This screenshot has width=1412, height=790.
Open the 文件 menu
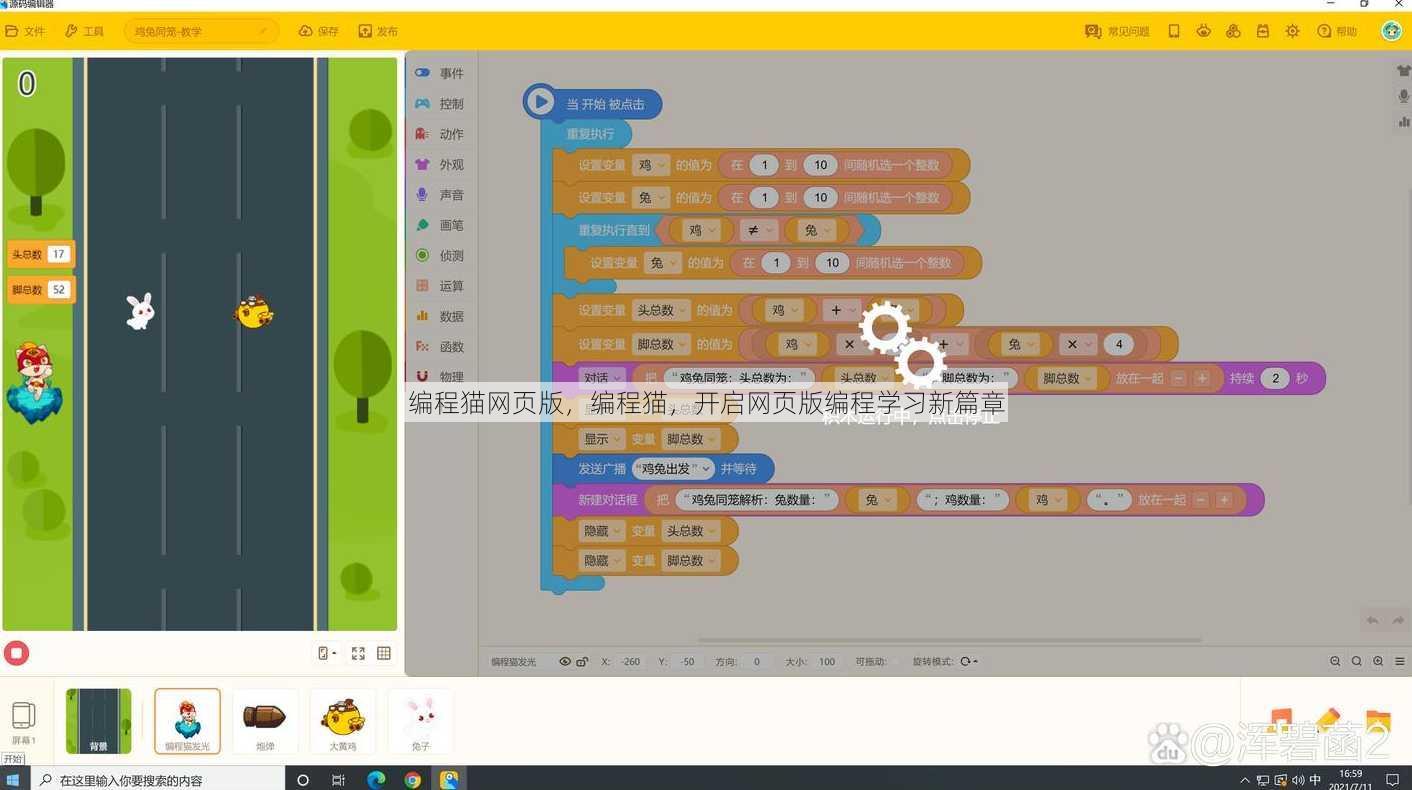coord(25,31)
